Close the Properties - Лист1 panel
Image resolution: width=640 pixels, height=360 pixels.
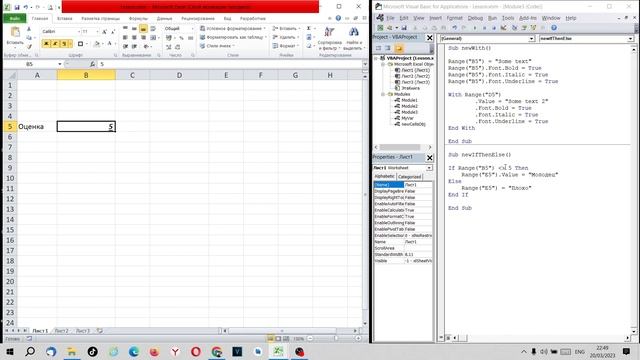(x=429, y=158)
